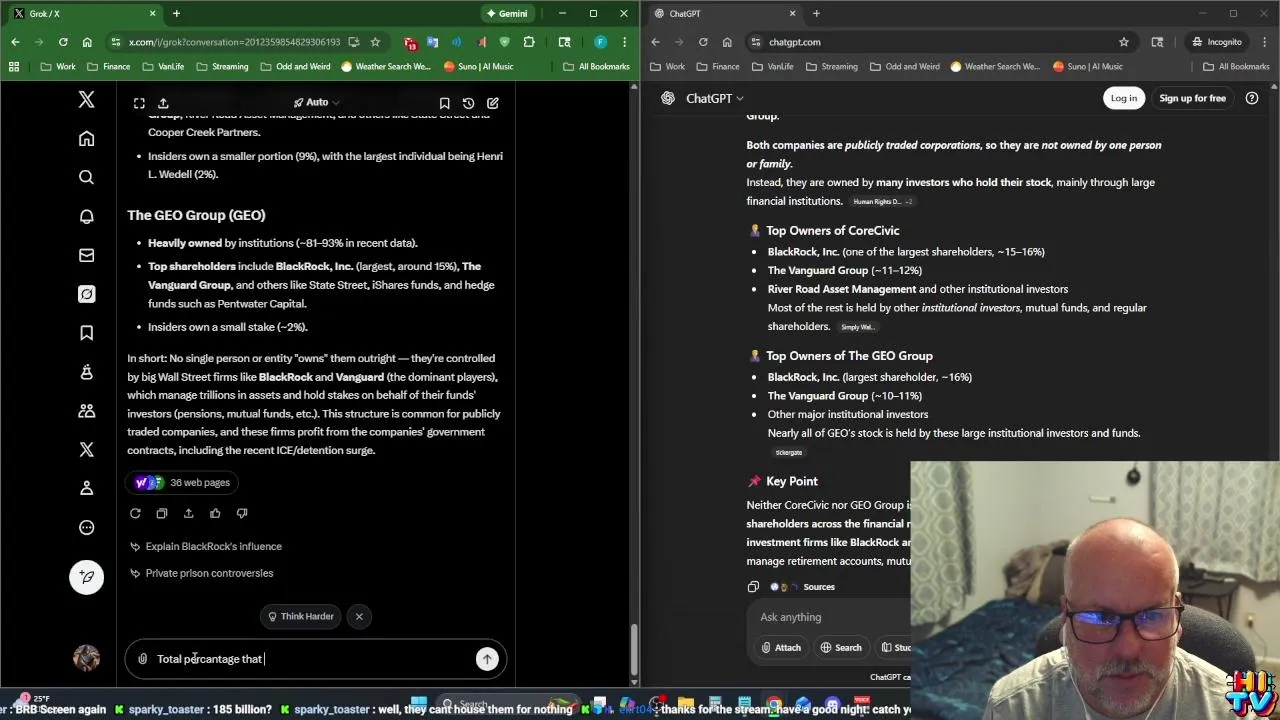Bookmark x.com page with star icon

point(375,42)
